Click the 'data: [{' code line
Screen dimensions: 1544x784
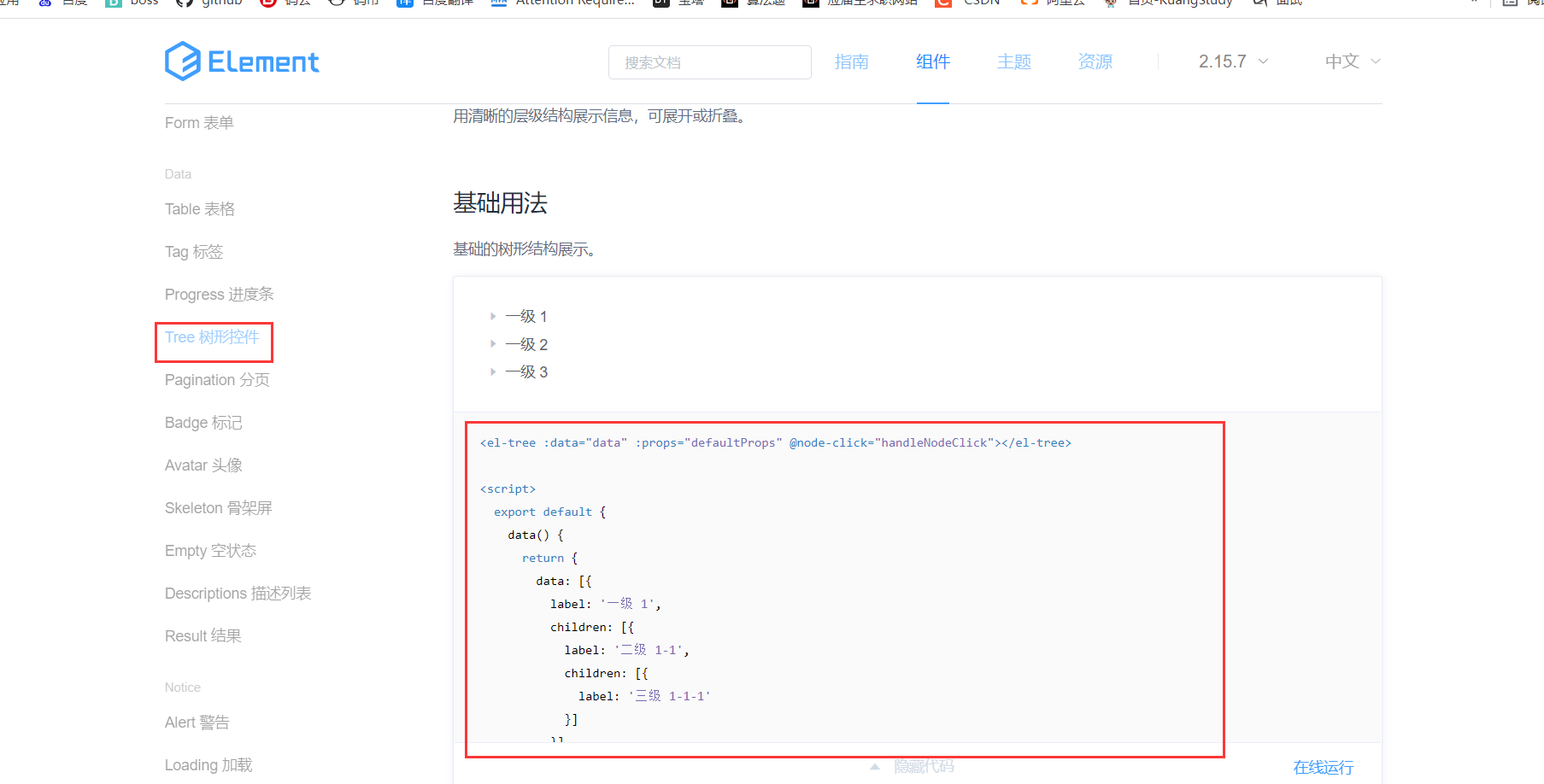click(564, 581)
